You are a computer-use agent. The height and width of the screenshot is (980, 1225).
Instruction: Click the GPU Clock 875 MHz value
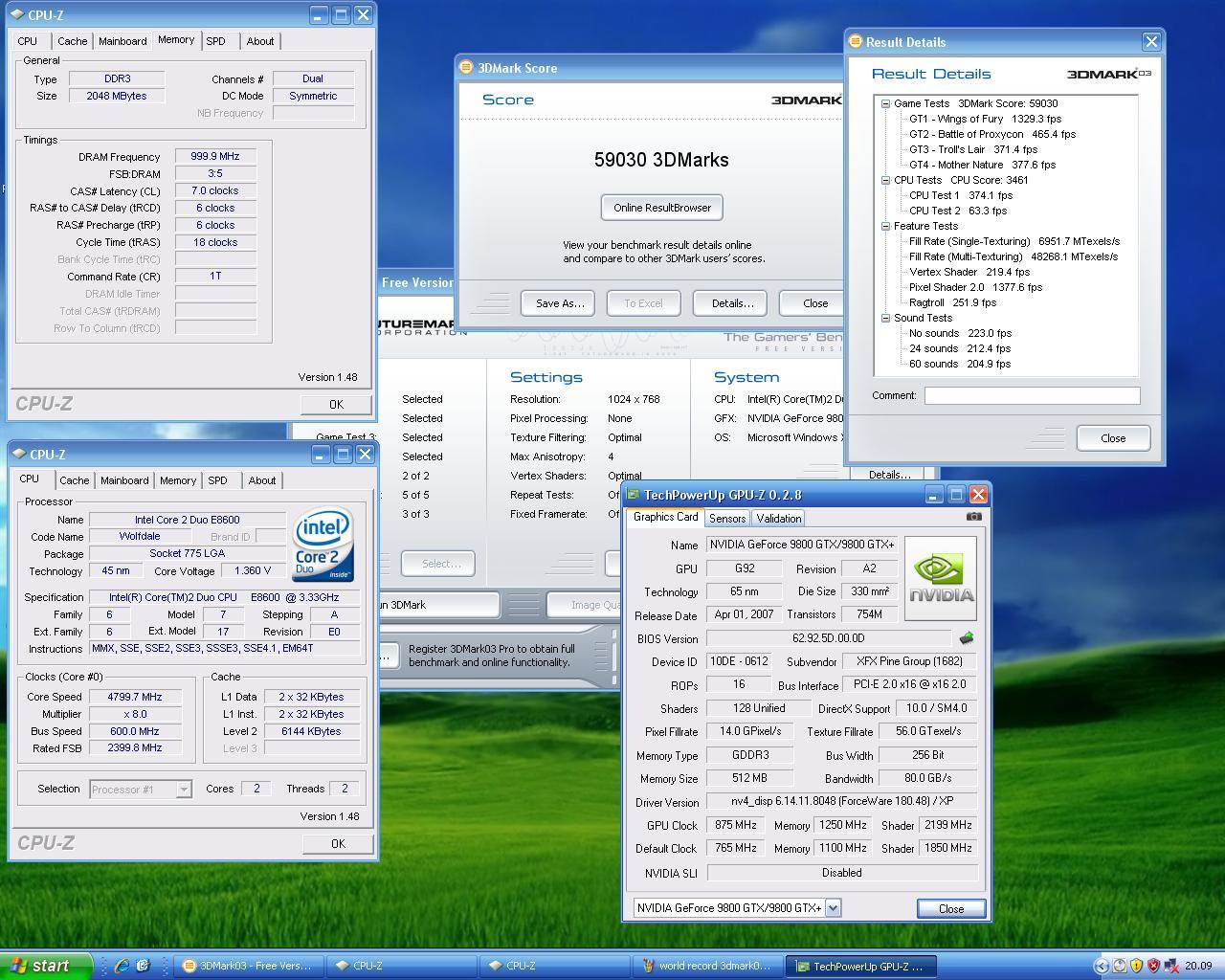coord(736,825)
